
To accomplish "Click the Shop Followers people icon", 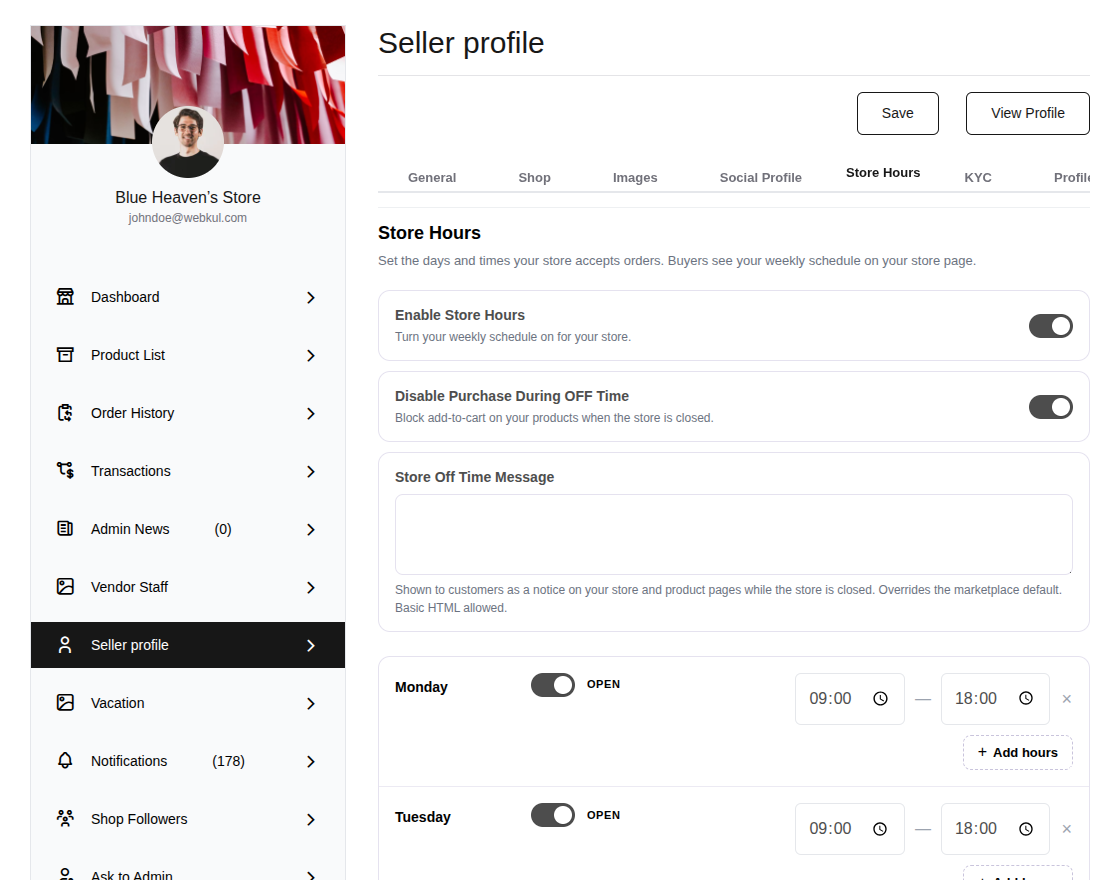I will tap(65, 818).
